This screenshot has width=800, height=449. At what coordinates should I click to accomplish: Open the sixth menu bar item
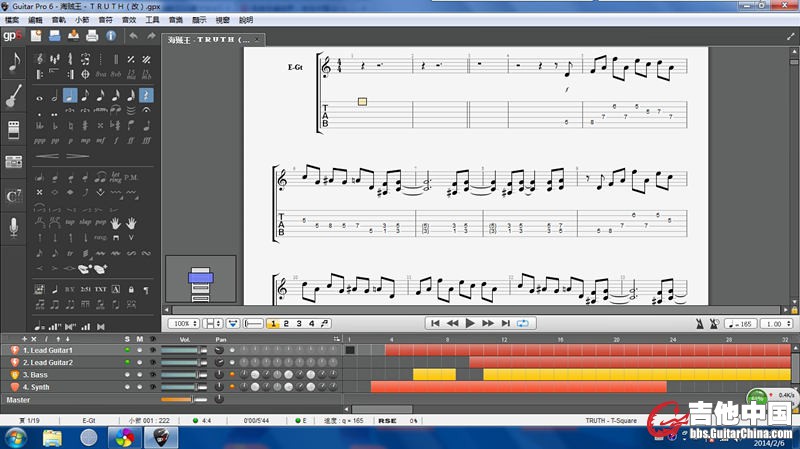click(129, 20)
